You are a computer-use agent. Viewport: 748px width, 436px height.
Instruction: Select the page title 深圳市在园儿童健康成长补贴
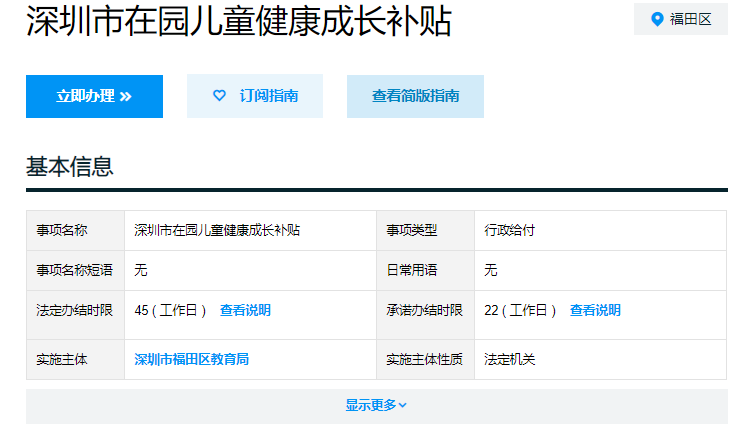coord(239,21)
